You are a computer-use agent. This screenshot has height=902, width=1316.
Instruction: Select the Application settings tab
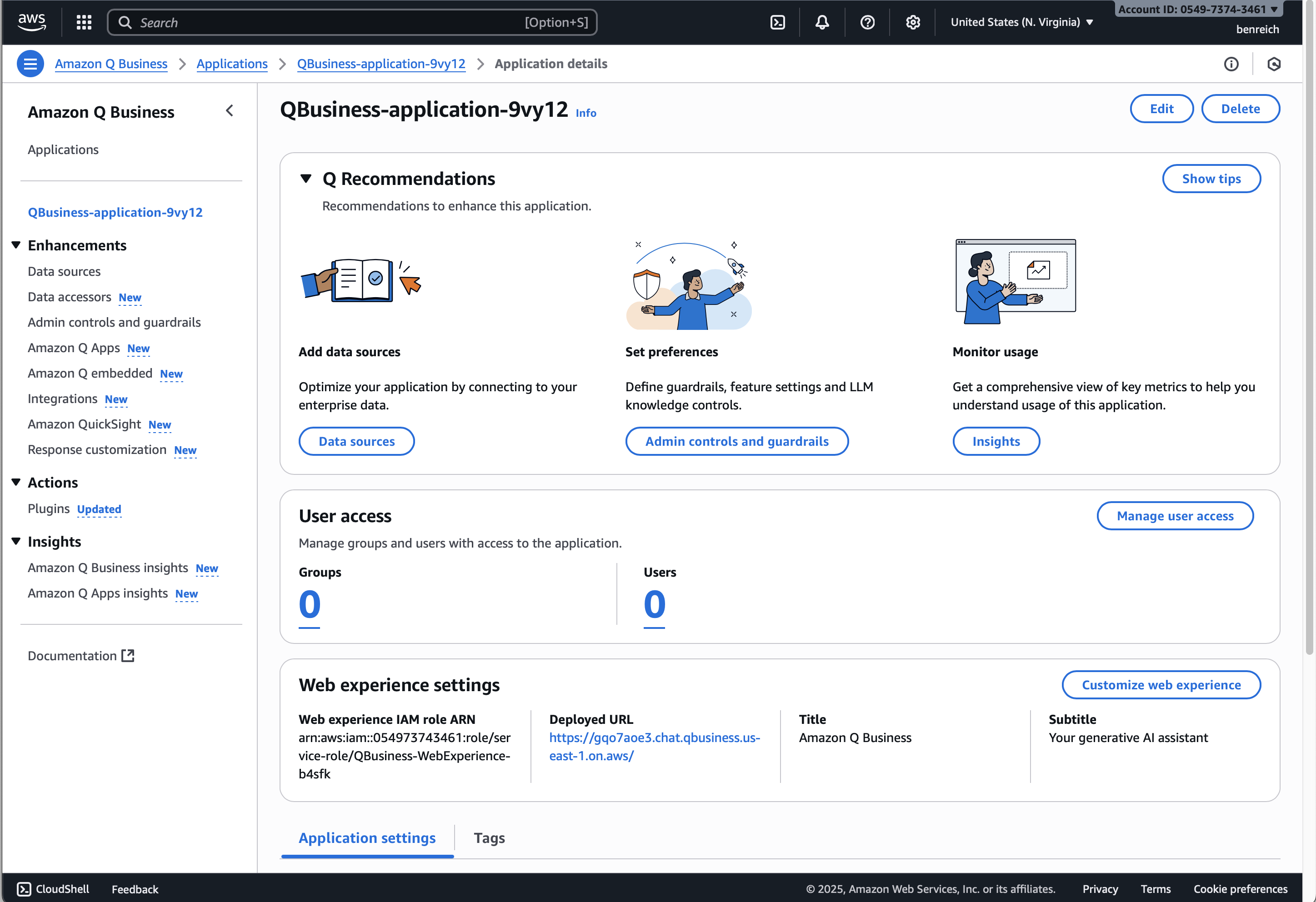[367, 837]
